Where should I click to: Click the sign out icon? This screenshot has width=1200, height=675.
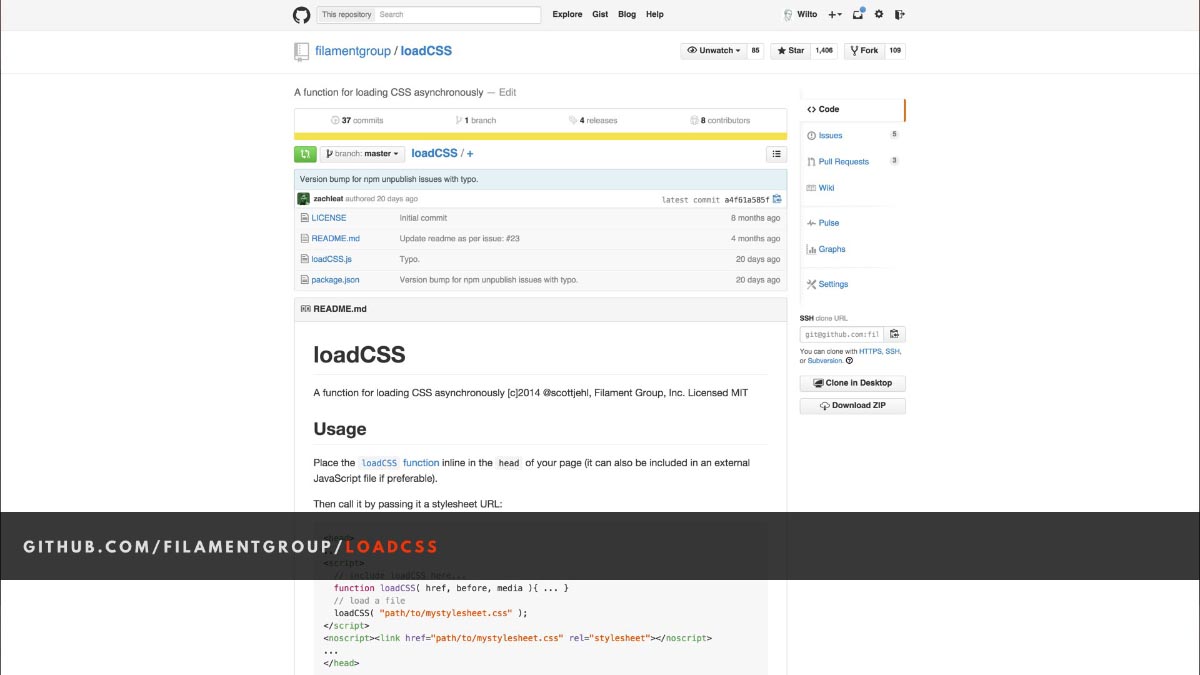[900, 15]
